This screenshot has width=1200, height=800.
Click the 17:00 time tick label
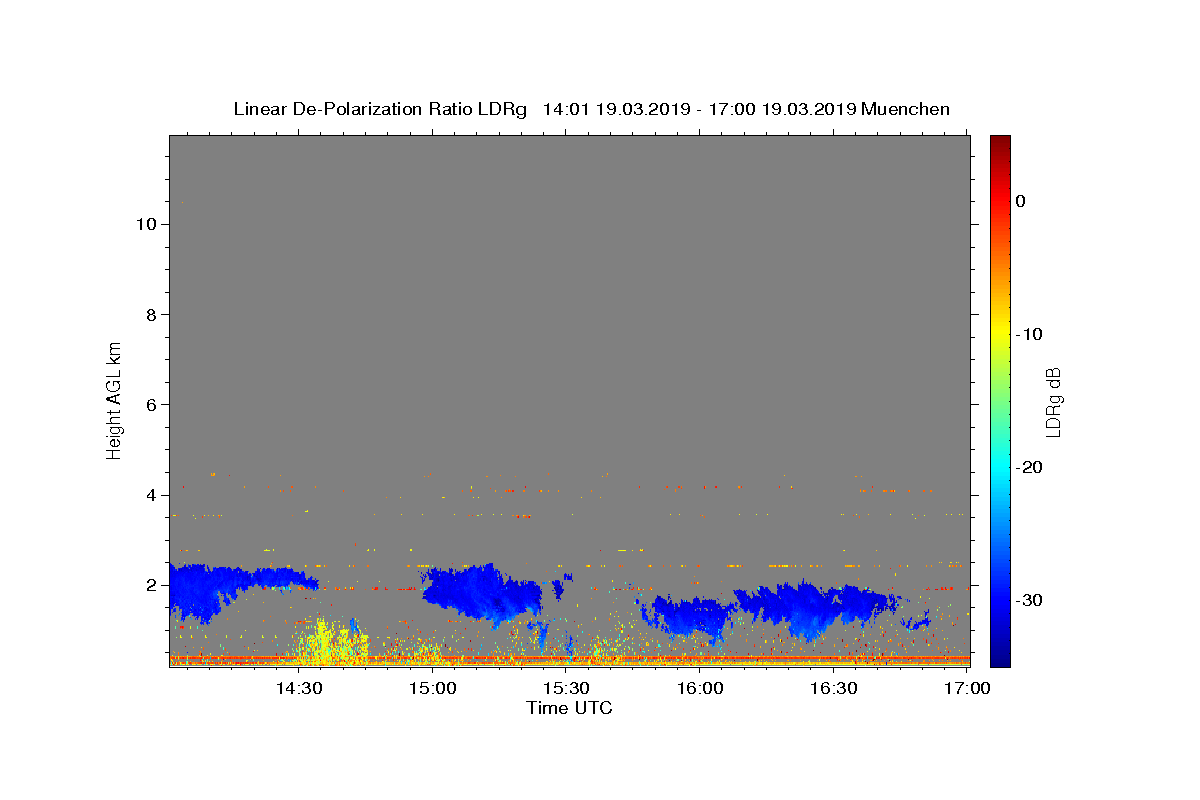[x=968, y=688]
